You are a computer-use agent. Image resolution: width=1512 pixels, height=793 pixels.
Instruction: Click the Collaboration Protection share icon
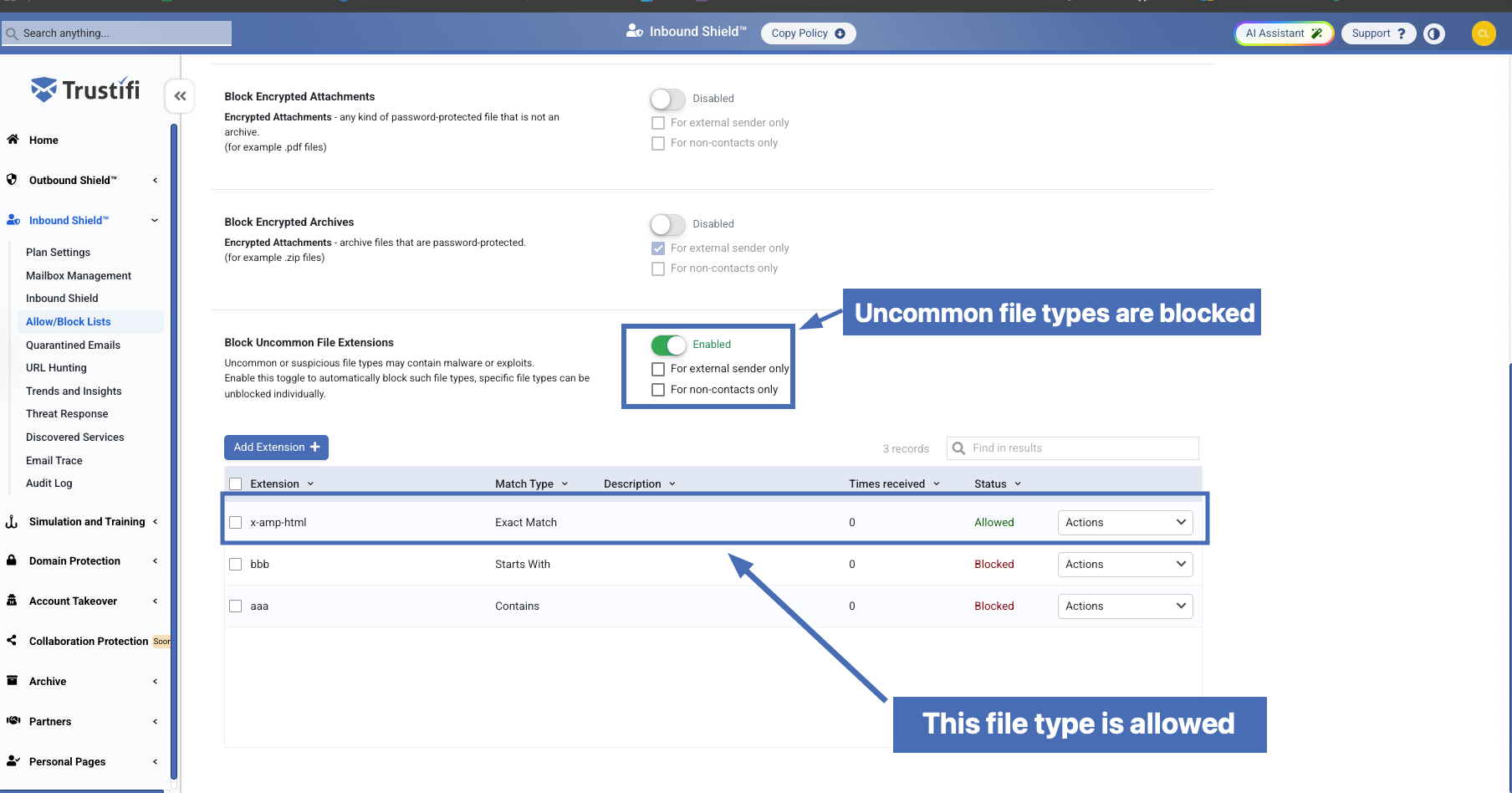(x=12, y=641)
